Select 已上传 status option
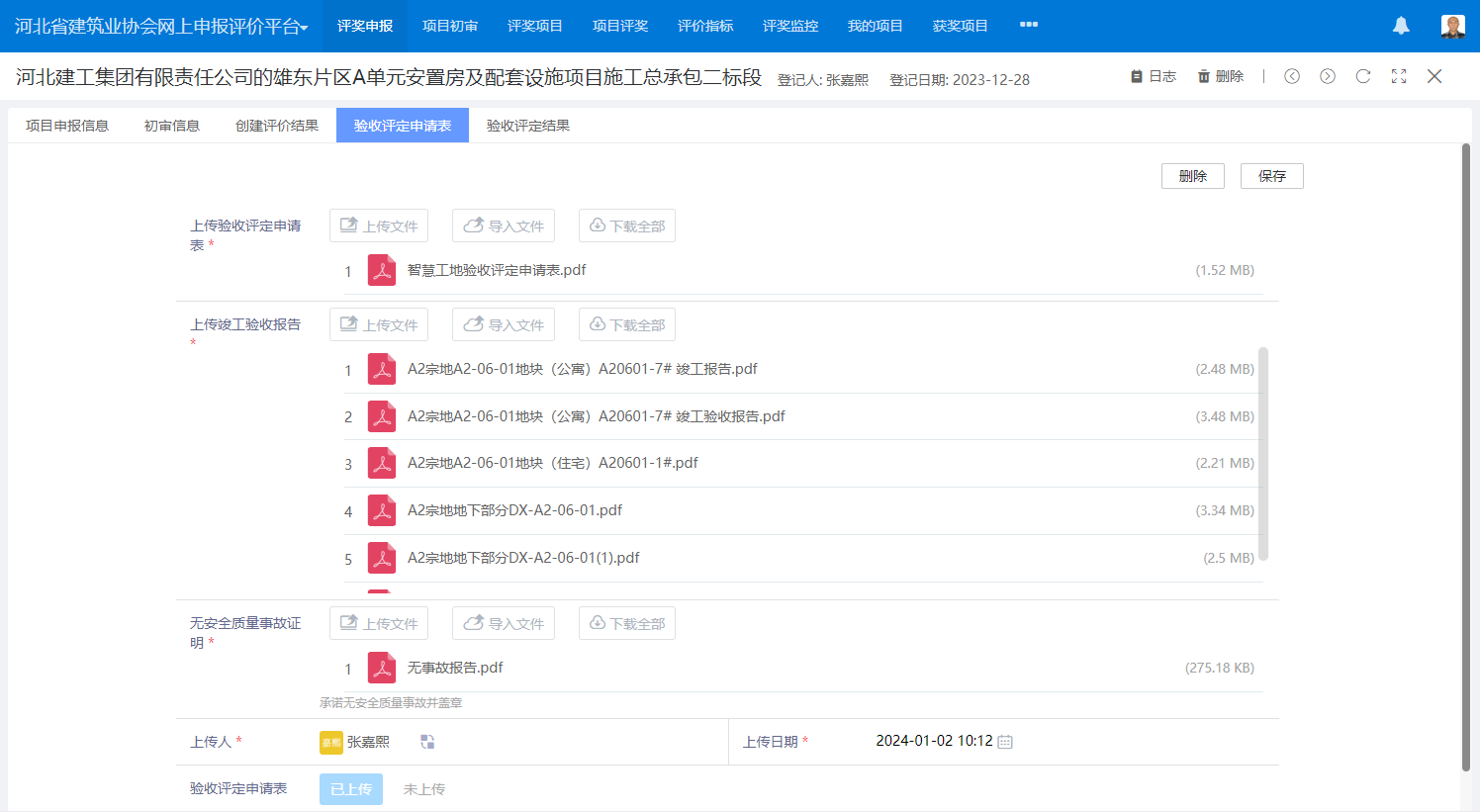 tap(350, 789)
